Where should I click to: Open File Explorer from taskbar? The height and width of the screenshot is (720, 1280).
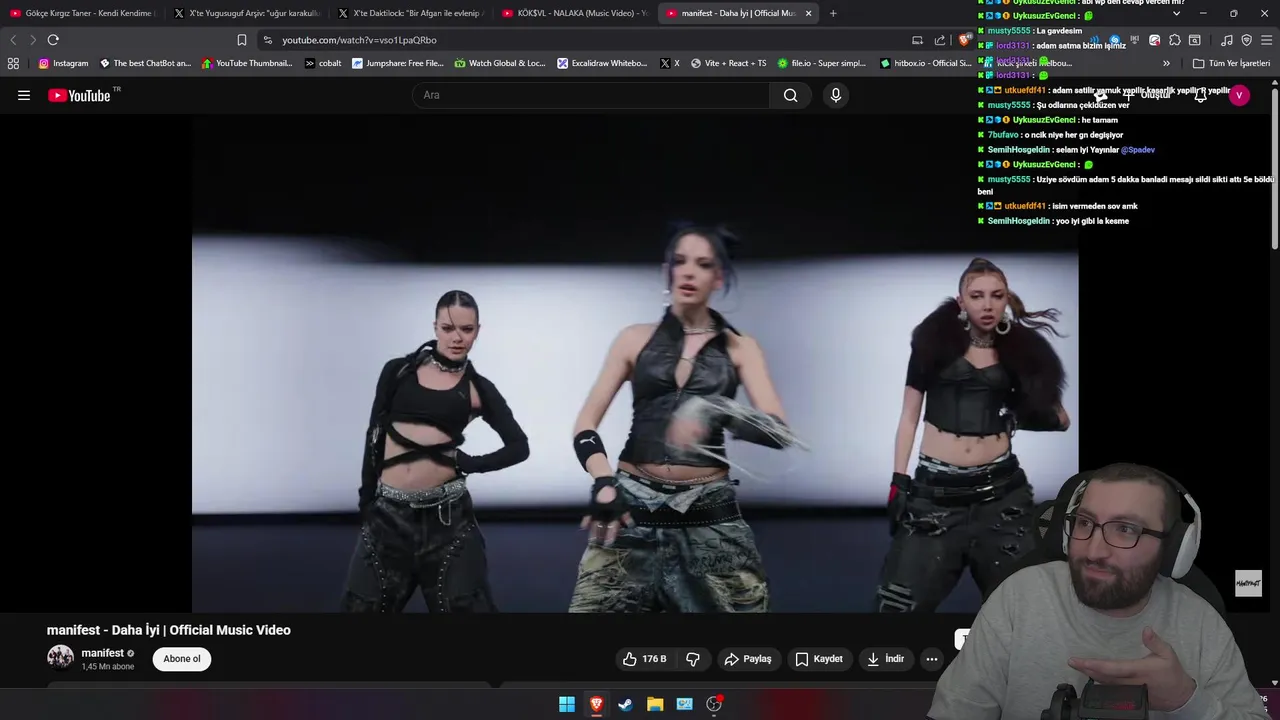coord(655,704)
